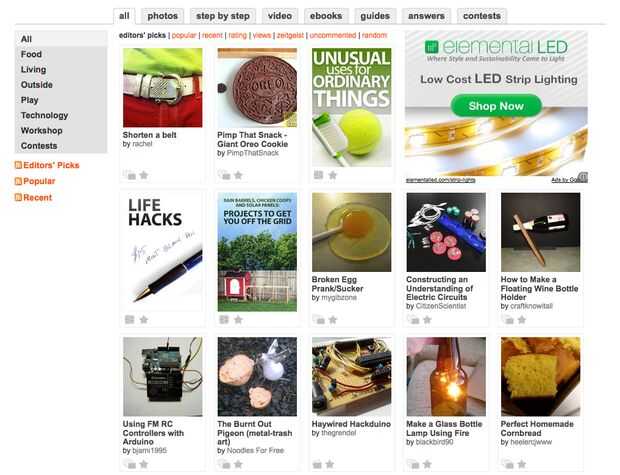Image resolution: width=620 pixels, height=475 pixels.
Task: Click star icon under Floating Wine Bottle Holder
Action: 523,320
